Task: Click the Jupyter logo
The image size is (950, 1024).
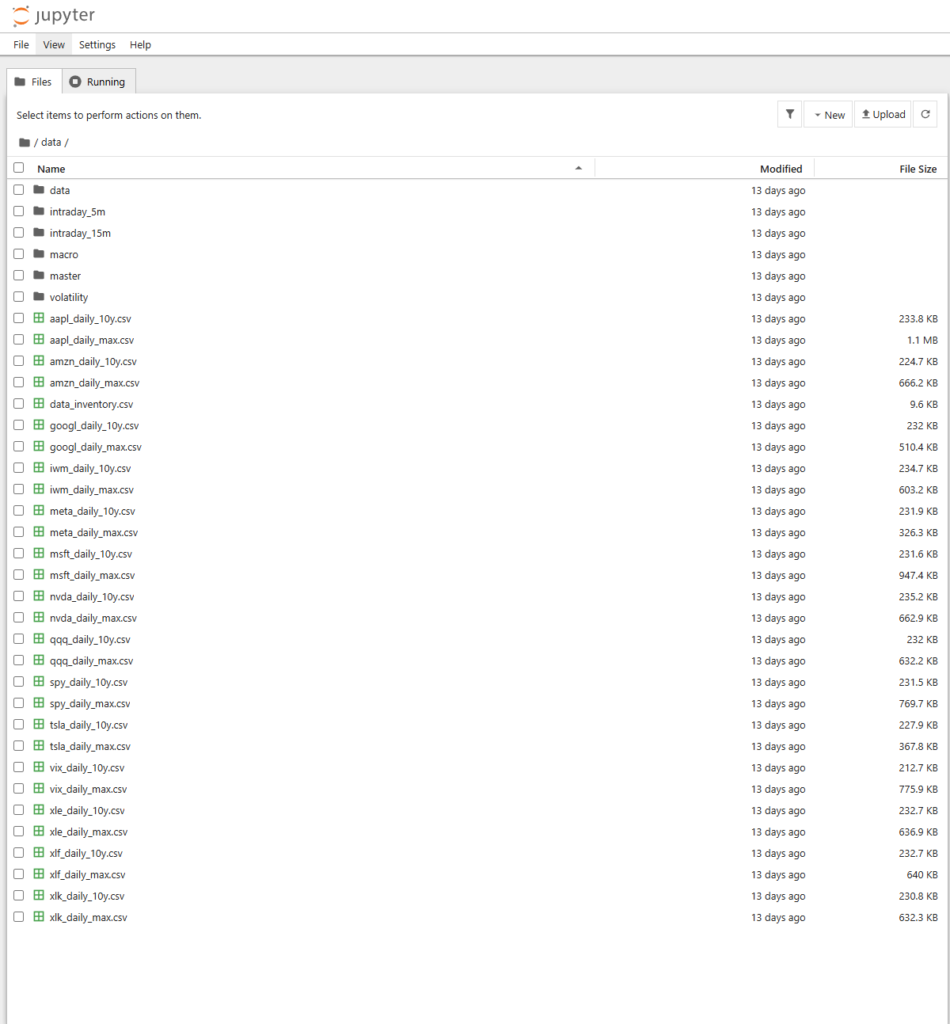Action: pyautogui.click(x=54, y=15)
